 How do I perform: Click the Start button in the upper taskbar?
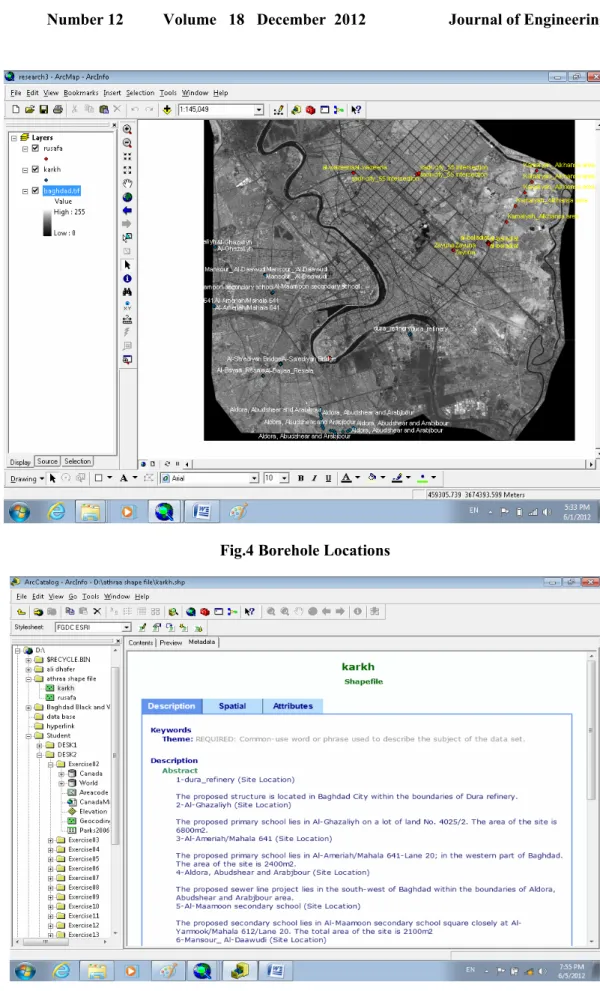(x=19, y=511)
